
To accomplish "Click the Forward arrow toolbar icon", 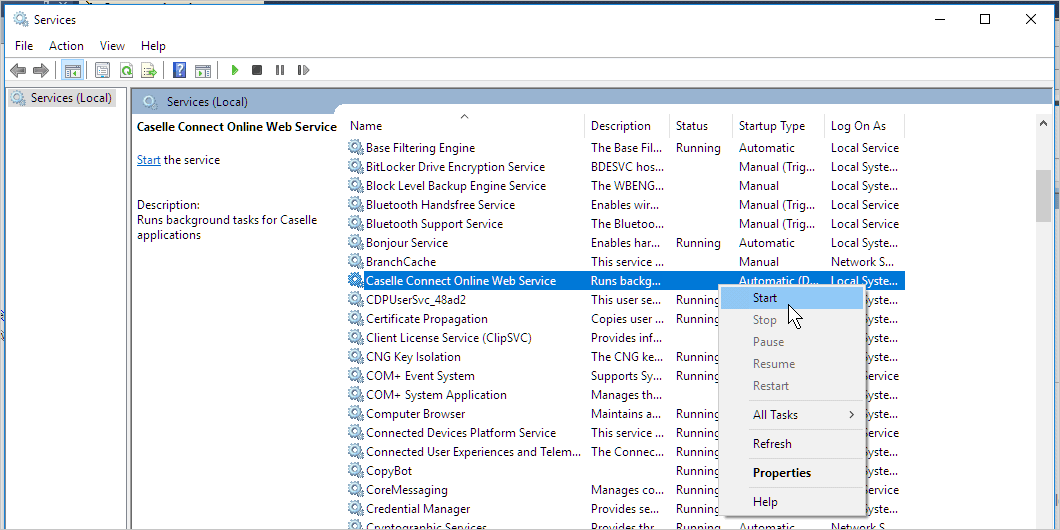I will click(41, 70).
